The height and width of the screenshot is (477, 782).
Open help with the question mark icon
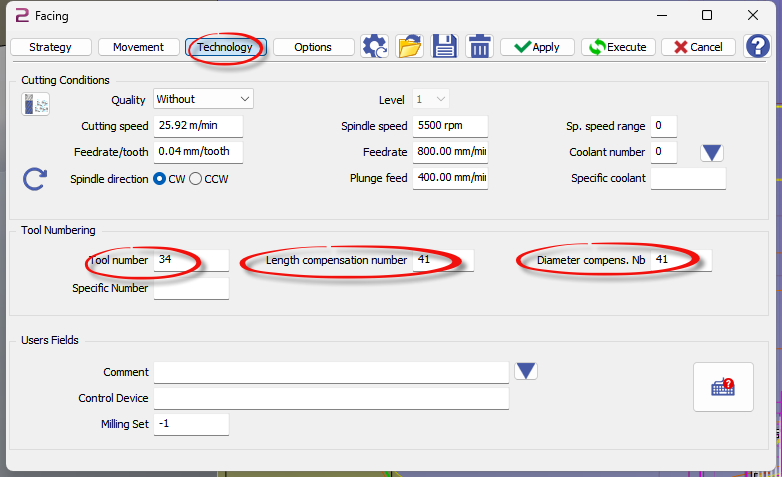click(757, 46)
